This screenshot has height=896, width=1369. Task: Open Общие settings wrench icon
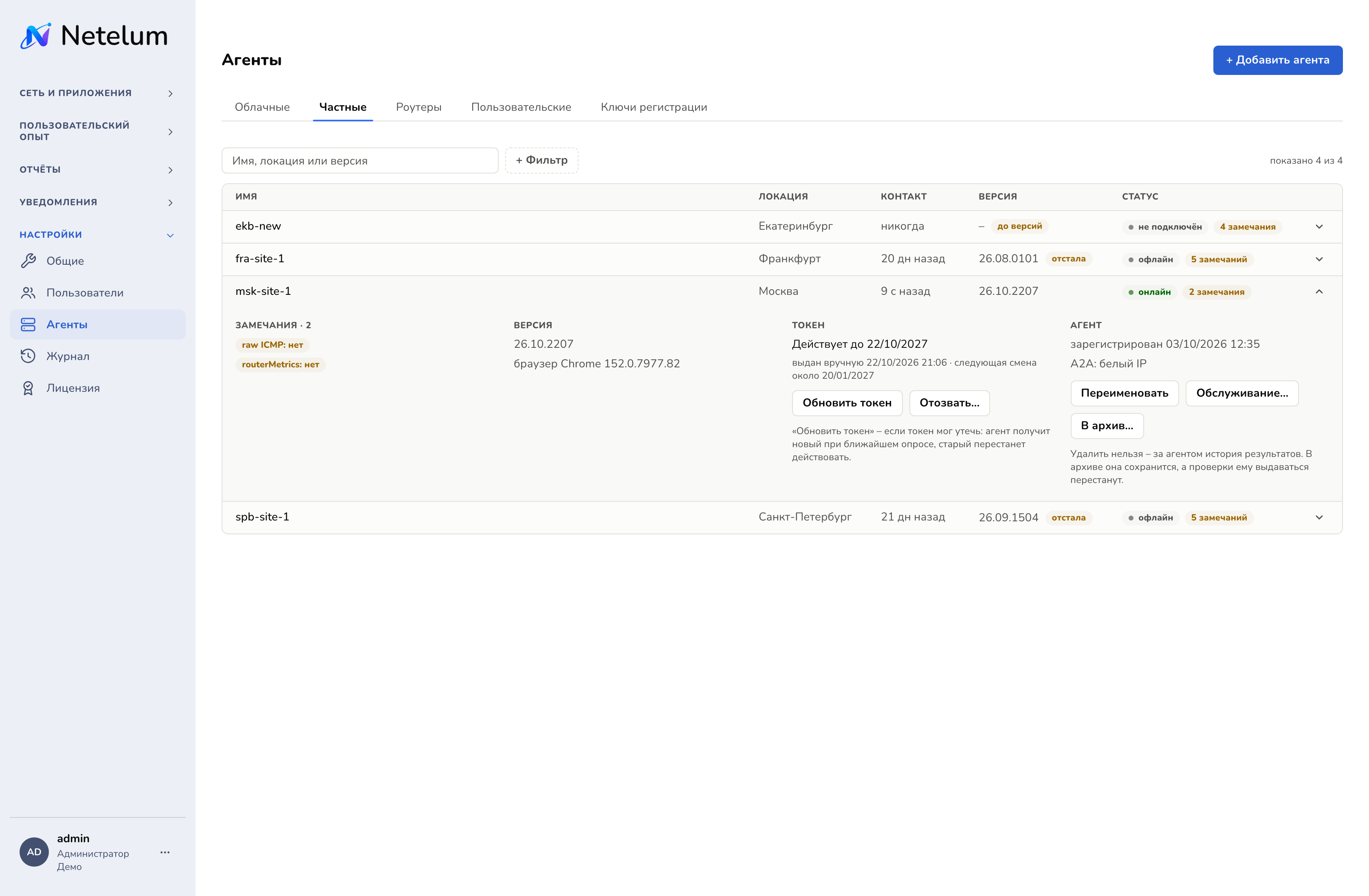point(28,261)
